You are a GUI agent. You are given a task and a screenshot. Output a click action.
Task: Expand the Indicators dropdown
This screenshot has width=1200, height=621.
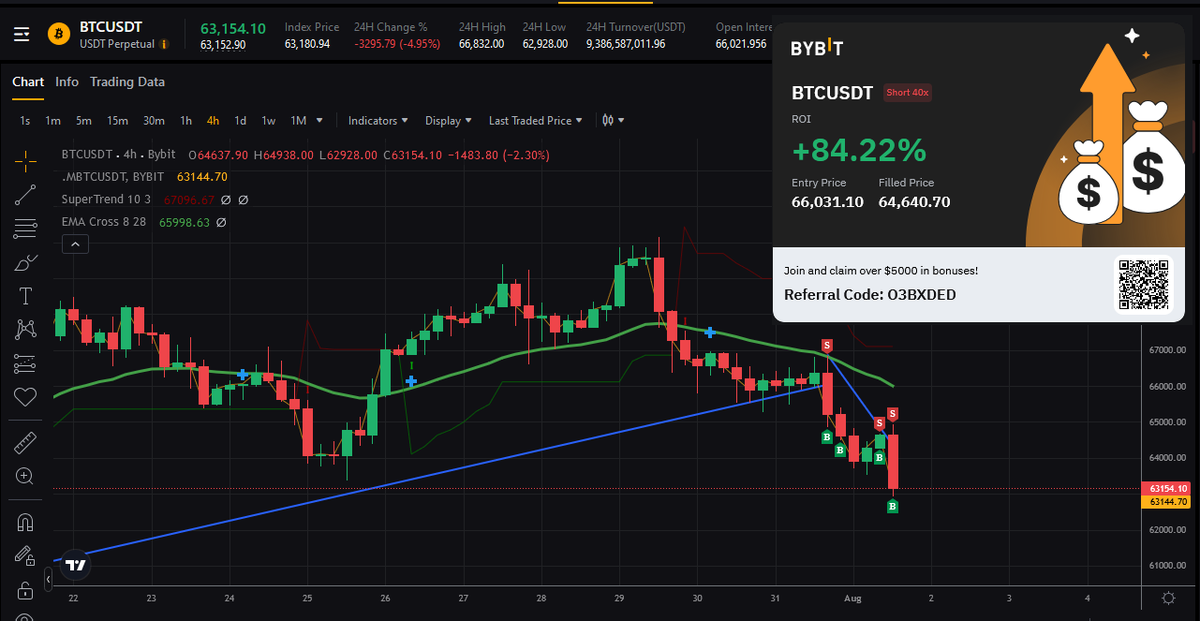point(377,120)
